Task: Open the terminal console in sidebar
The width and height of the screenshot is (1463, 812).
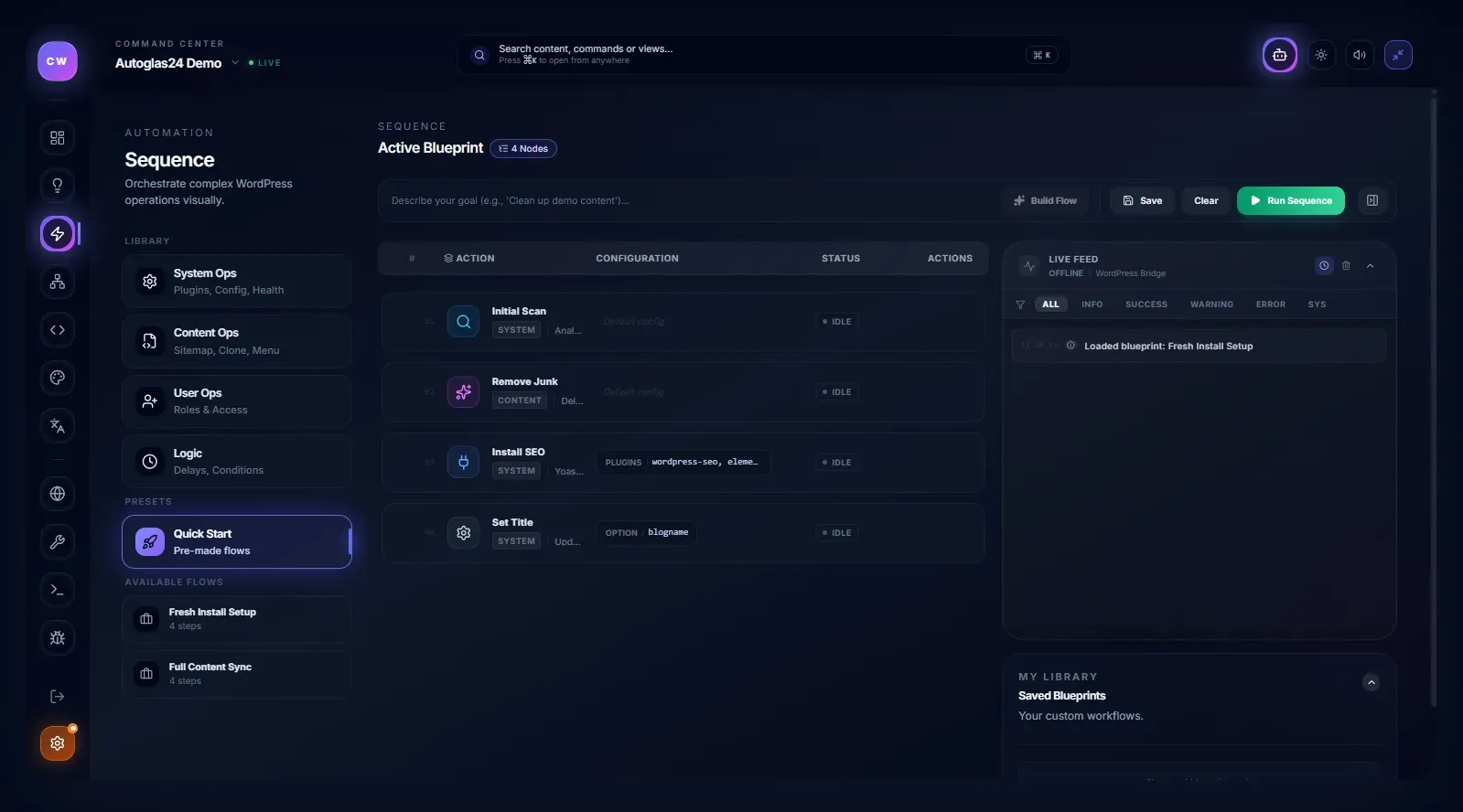Action: (x=58, y=590)
